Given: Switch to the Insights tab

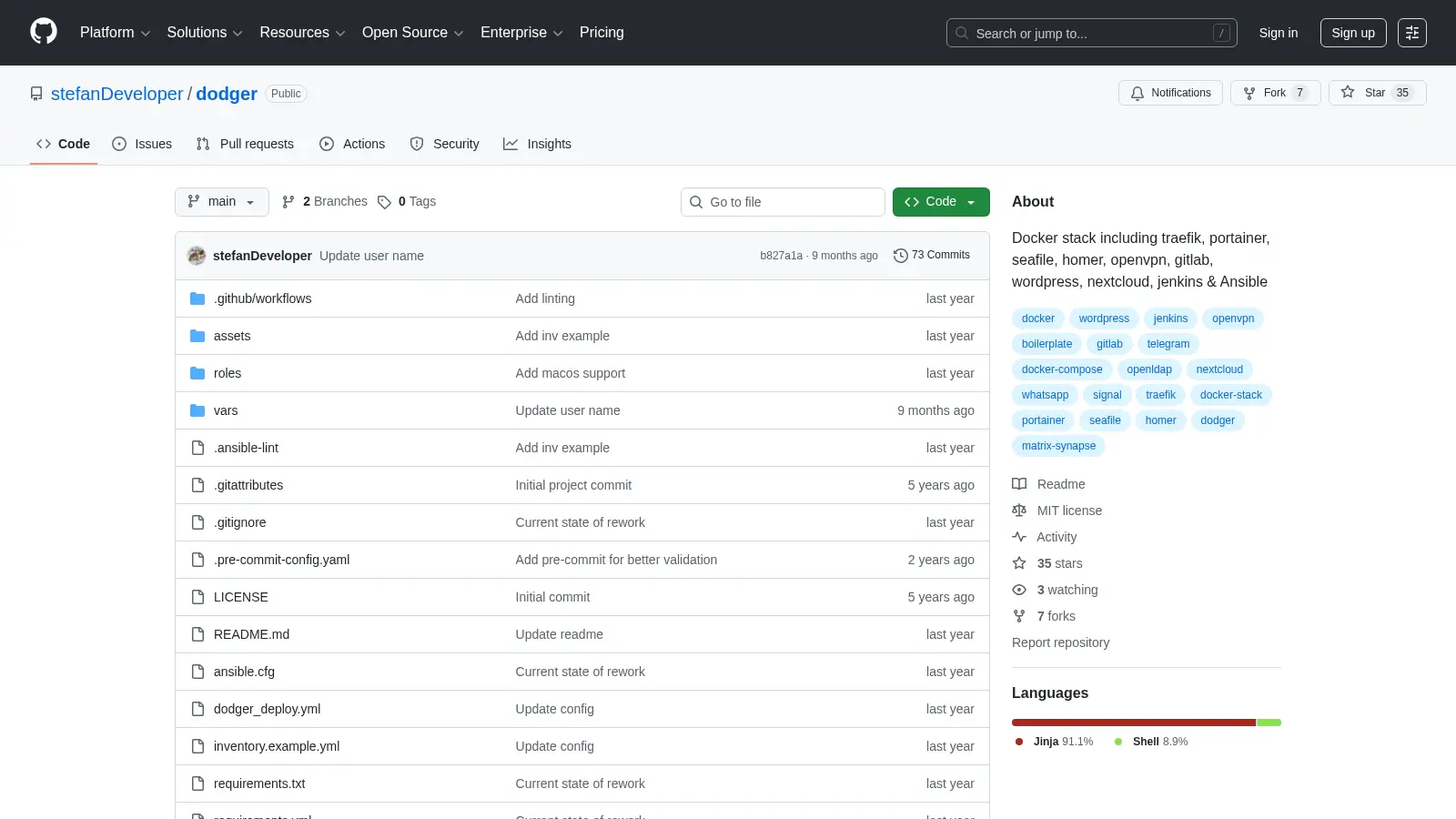Looking at the screenshot, I should click(x=537, y=144).
